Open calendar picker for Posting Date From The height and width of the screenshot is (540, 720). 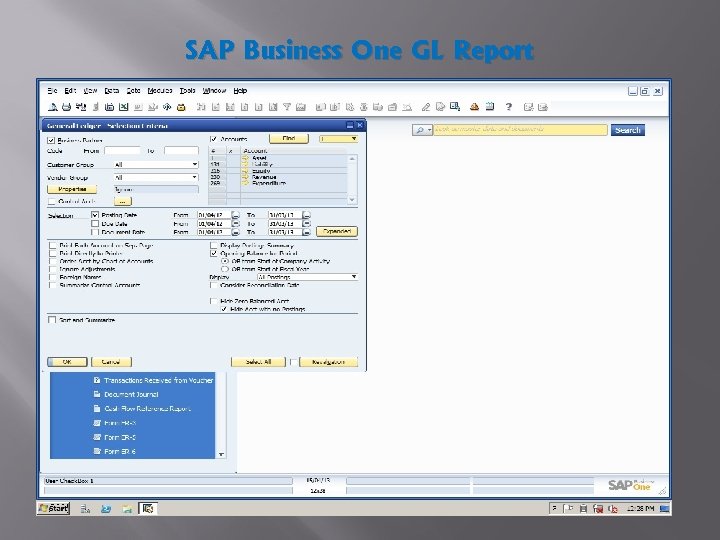(236, 215)
